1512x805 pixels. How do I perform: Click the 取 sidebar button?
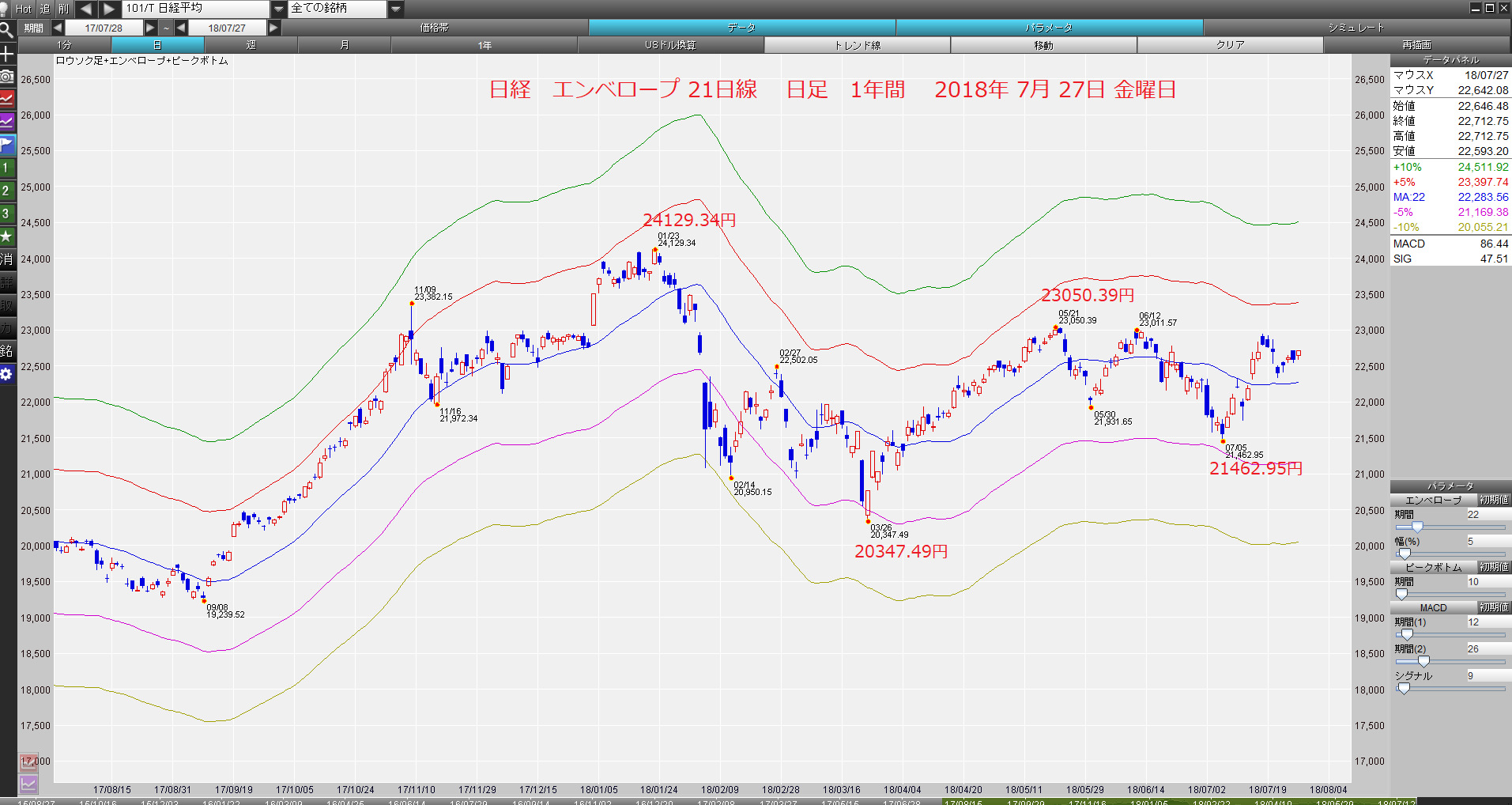point(7,305)
